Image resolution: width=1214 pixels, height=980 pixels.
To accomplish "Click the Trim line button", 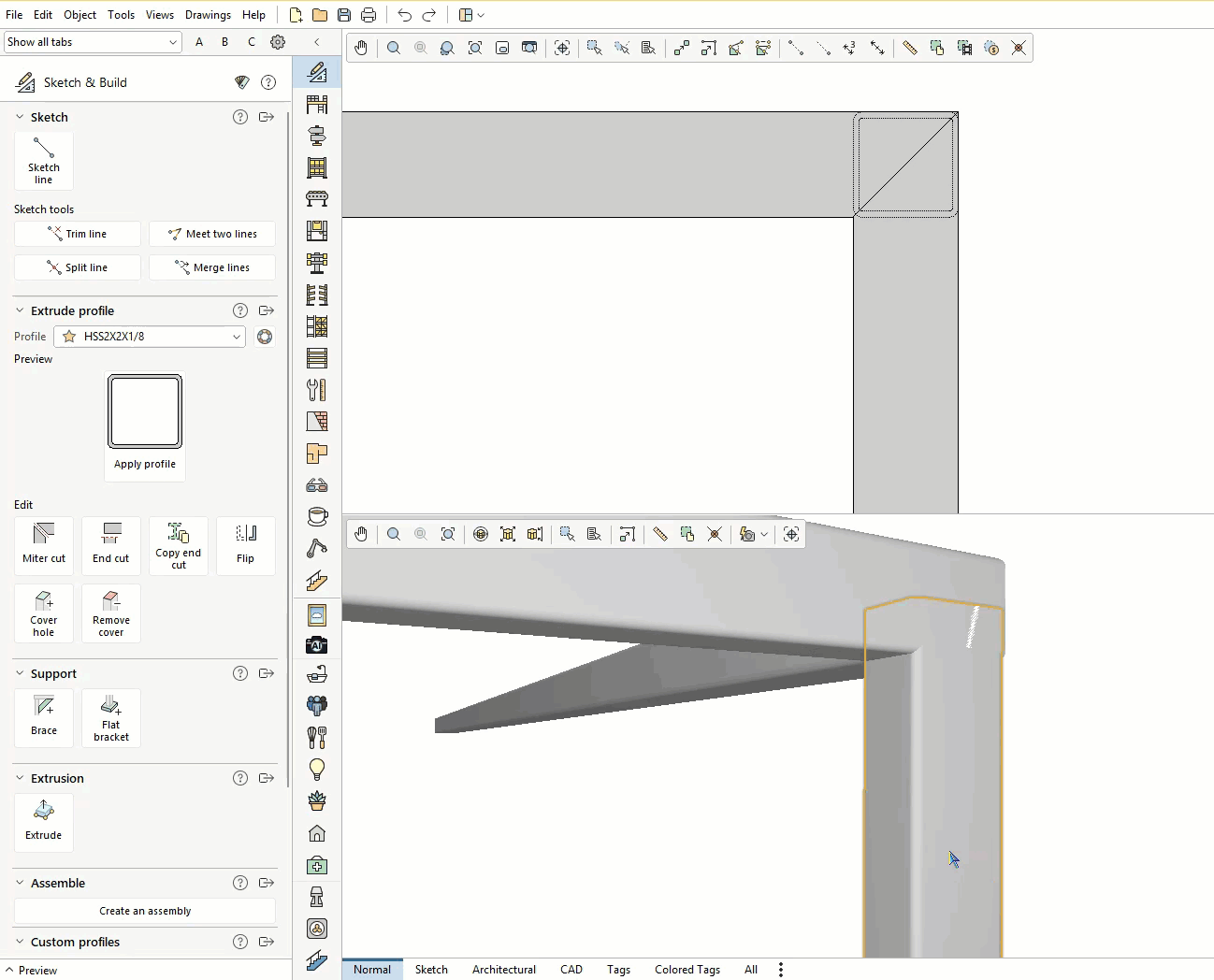I will tap(78, 234).
